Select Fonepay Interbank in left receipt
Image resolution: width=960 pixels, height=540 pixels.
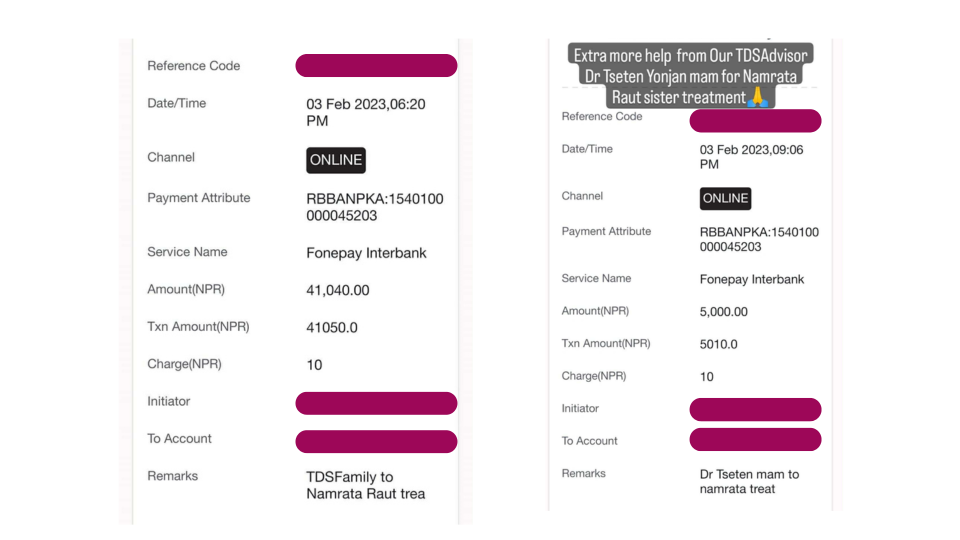[x=366, y=253]
